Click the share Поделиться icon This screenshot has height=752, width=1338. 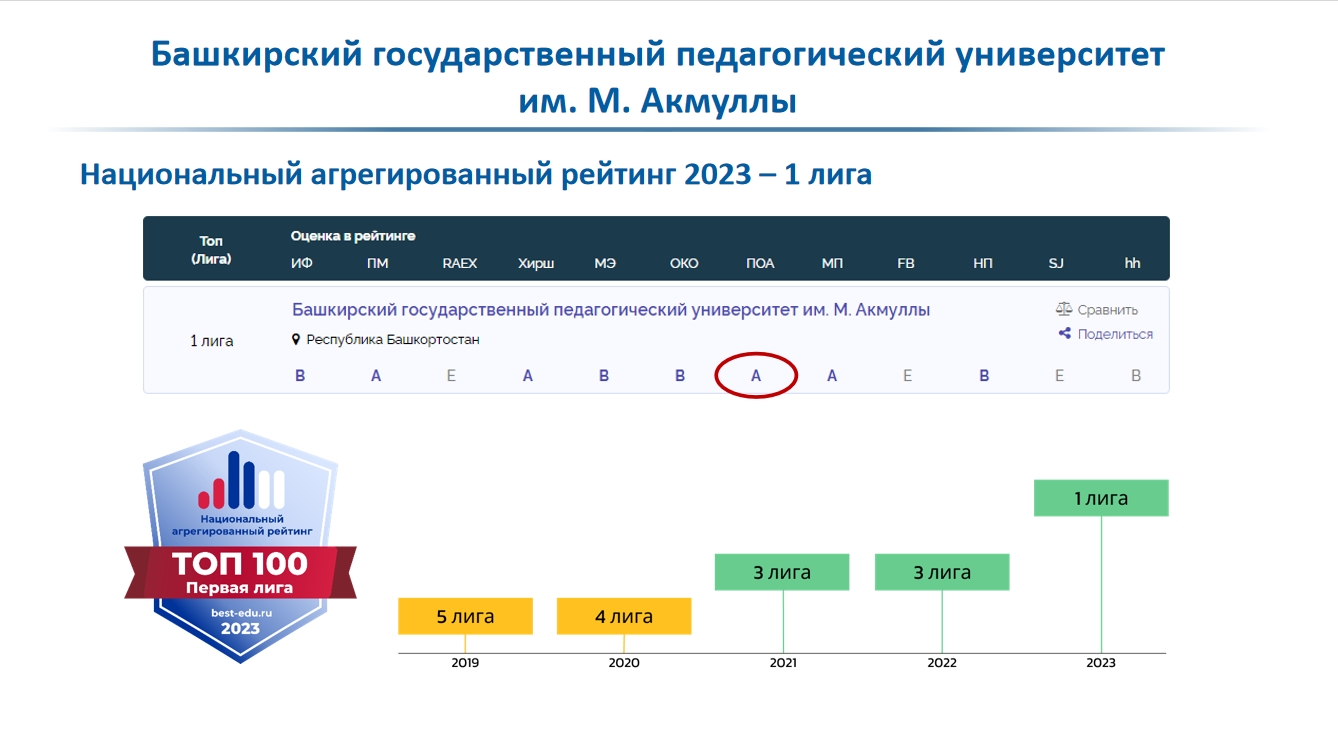tap(1065, 334)
